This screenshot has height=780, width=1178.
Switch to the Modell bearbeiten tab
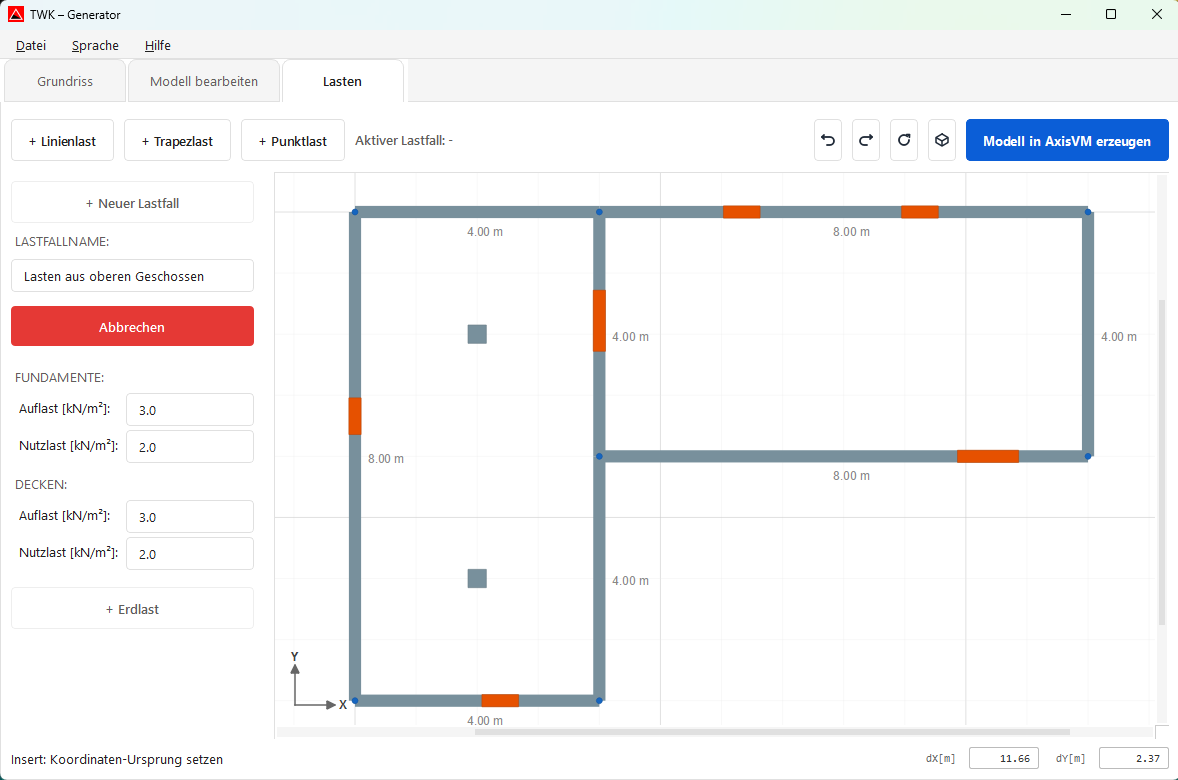point(204,81)
